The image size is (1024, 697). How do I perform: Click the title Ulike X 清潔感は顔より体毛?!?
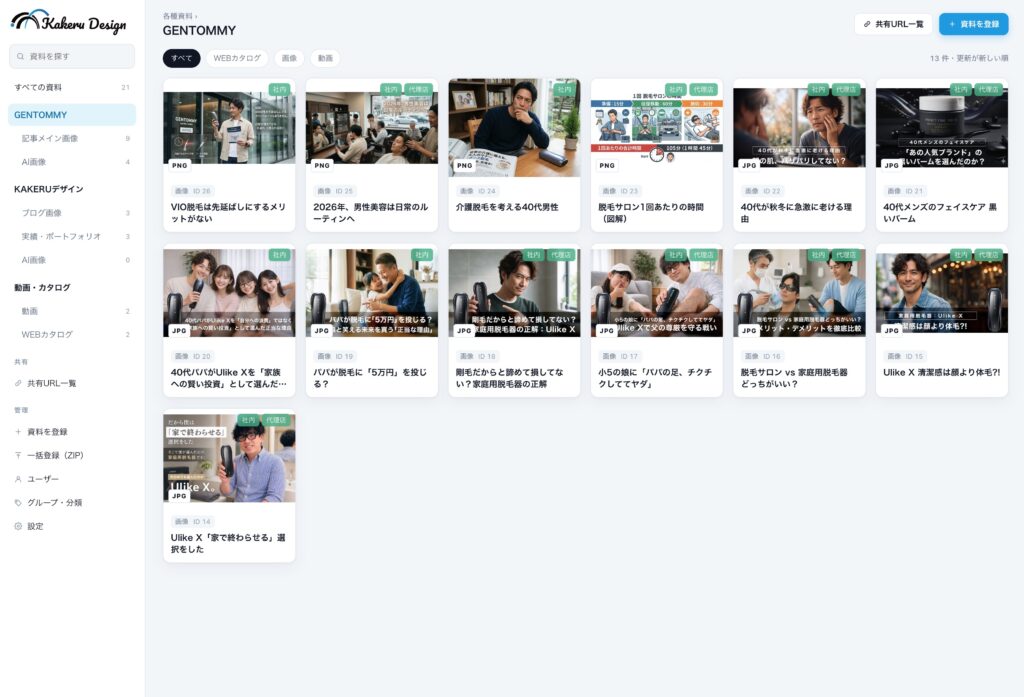pos(942,372)
